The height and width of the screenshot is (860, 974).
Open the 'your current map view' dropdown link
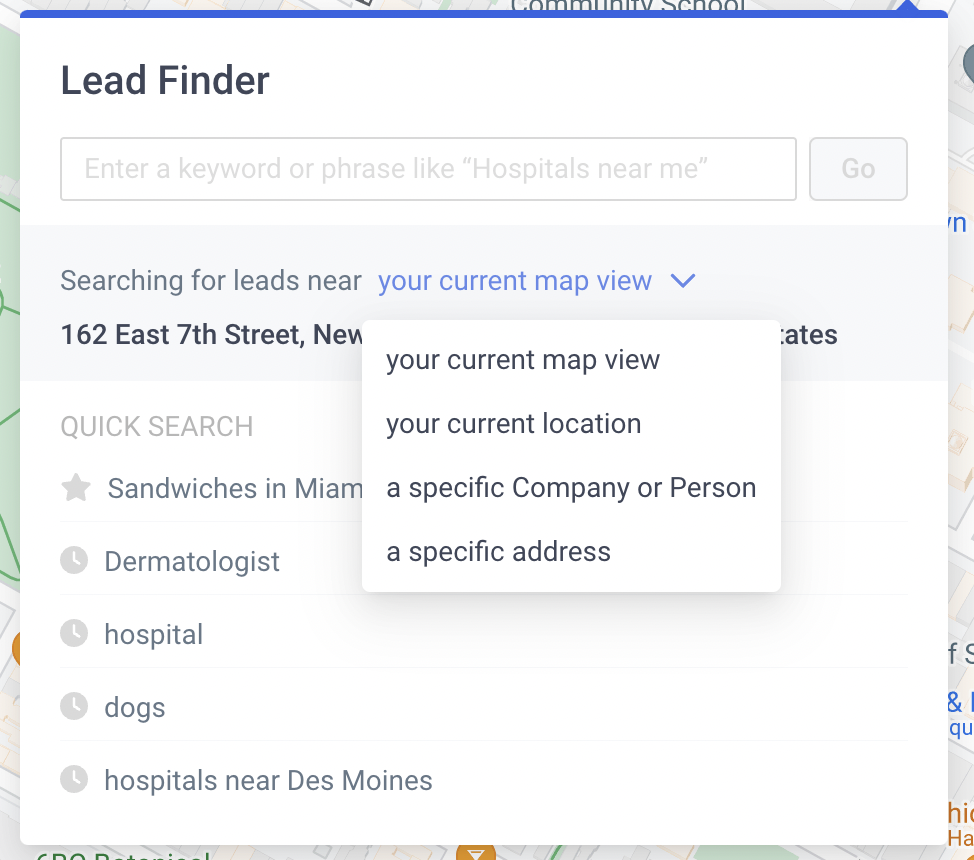[515, 281]
